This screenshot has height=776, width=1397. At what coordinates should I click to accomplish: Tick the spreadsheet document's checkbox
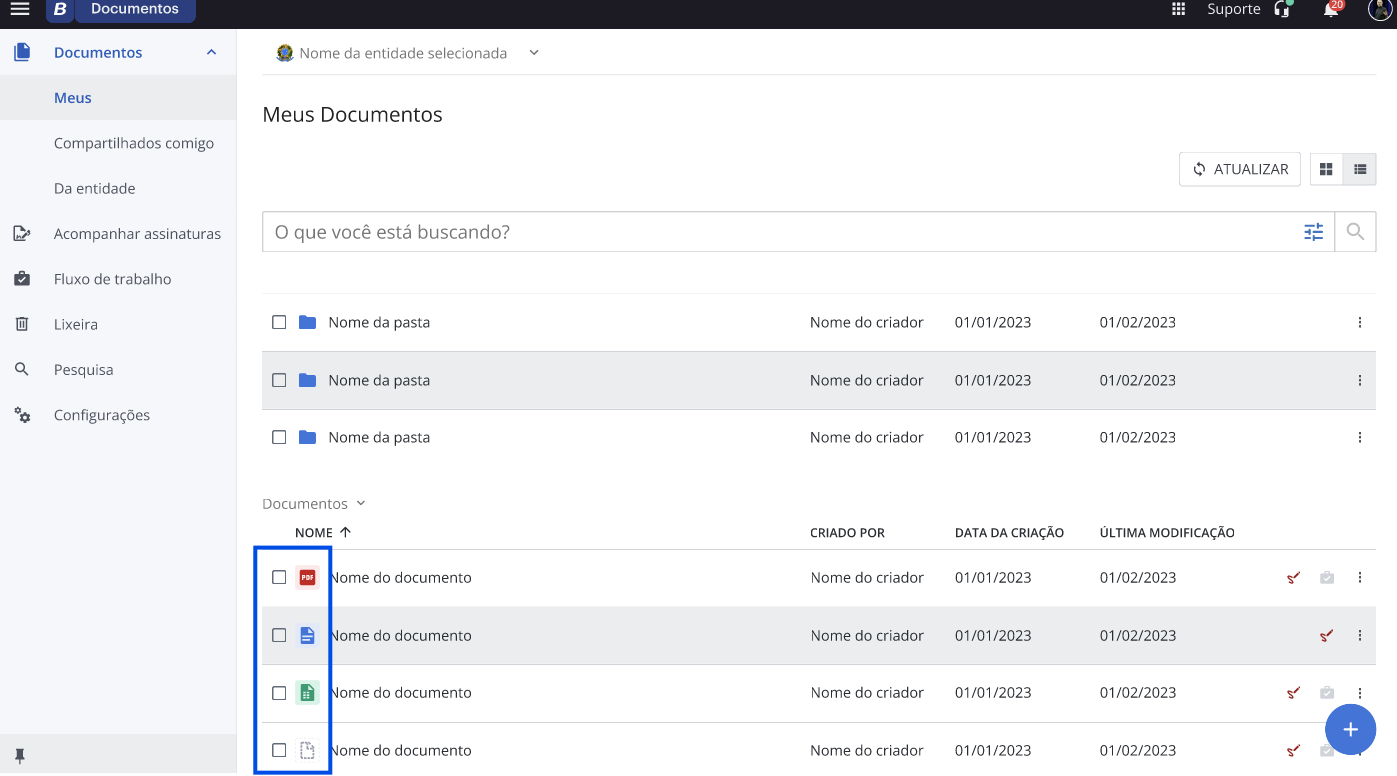279,693
